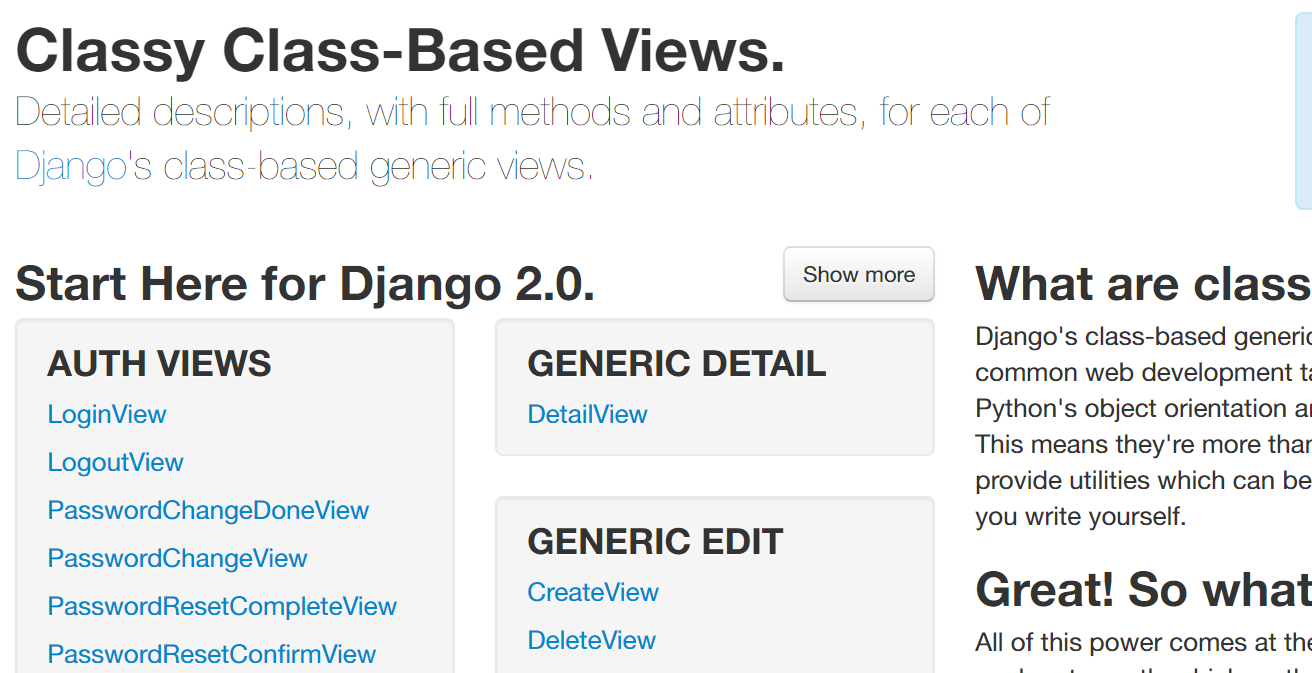Click the Show more button
This screenshot has height=673, width=1312.
click(x=858, y=274)
